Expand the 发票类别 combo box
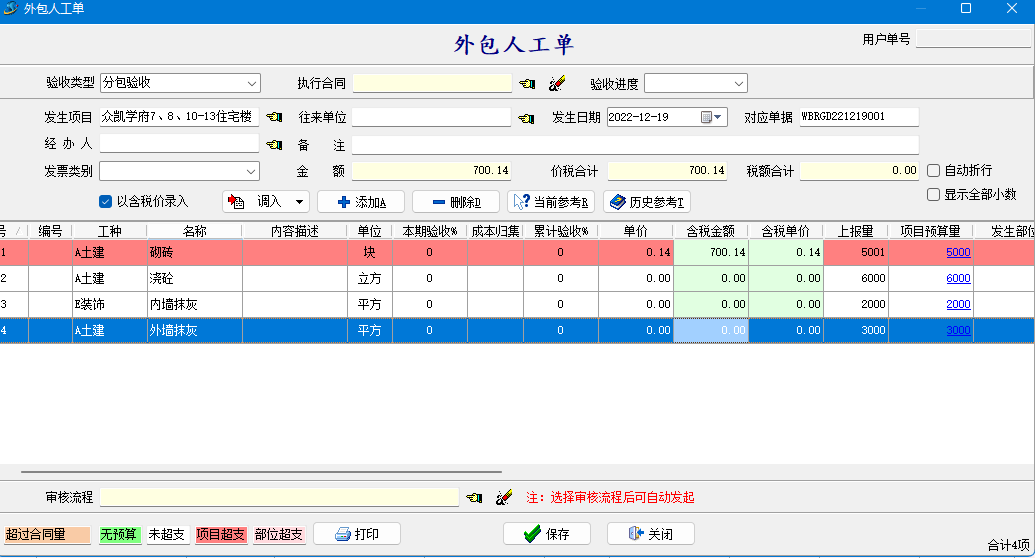This screenshot has width=1035, height=558. [x=251, y=171]
